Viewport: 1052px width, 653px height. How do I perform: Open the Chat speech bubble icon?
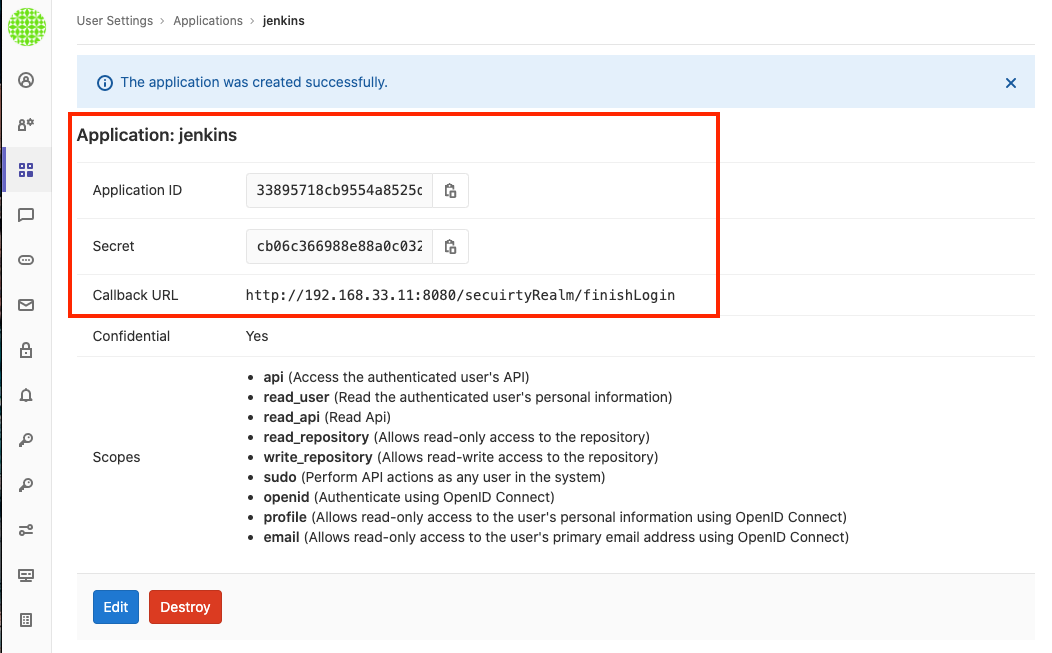(26, 215)
